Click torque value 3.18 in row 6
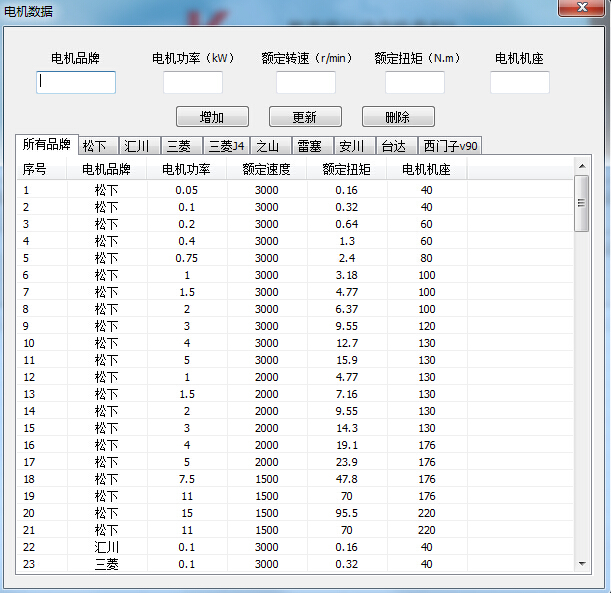The height and width of the screenshot is (593, 611). click(346, 275)
